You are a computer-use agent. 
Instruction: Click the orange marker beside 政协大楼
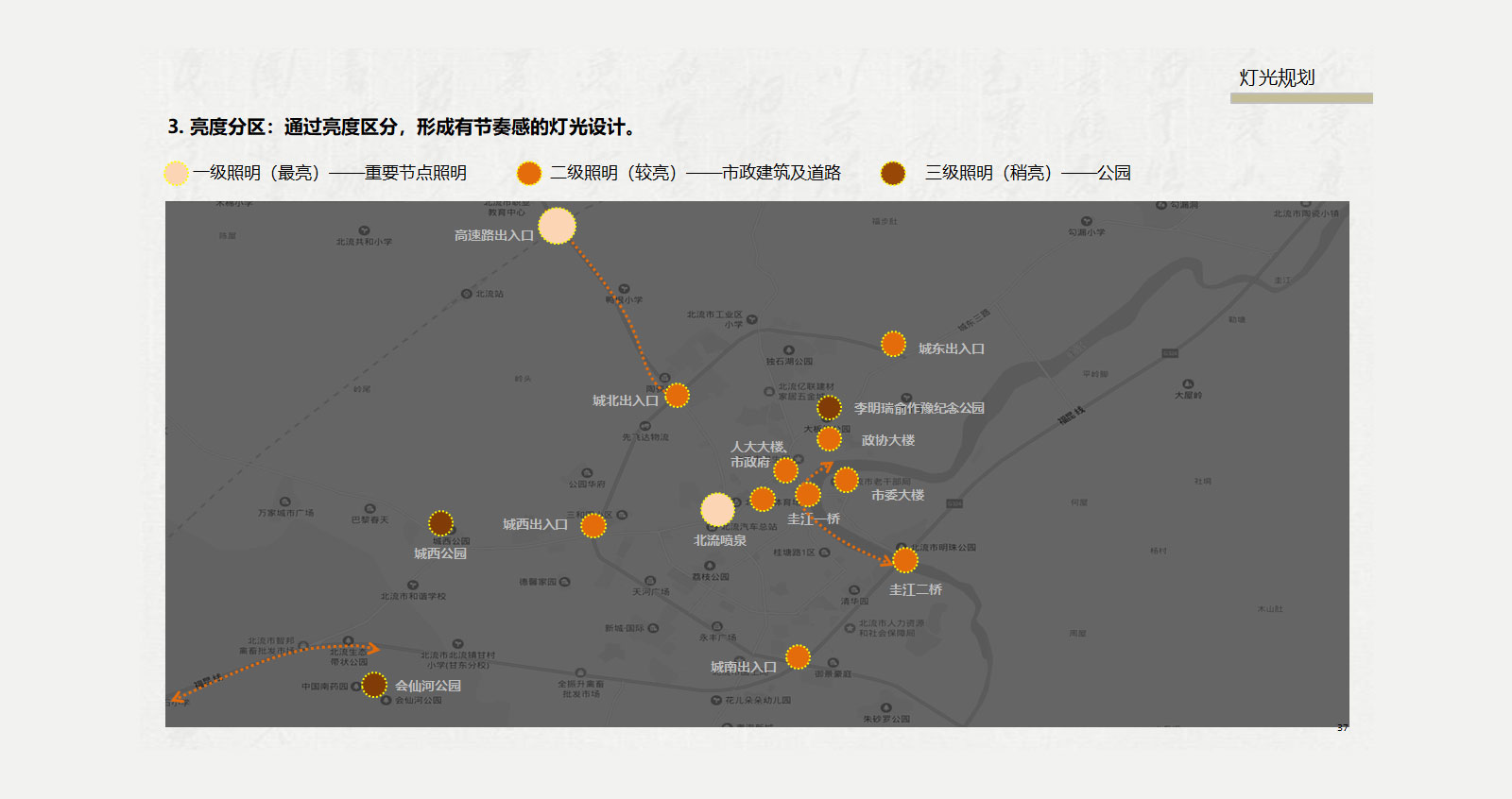coord(829,439)
